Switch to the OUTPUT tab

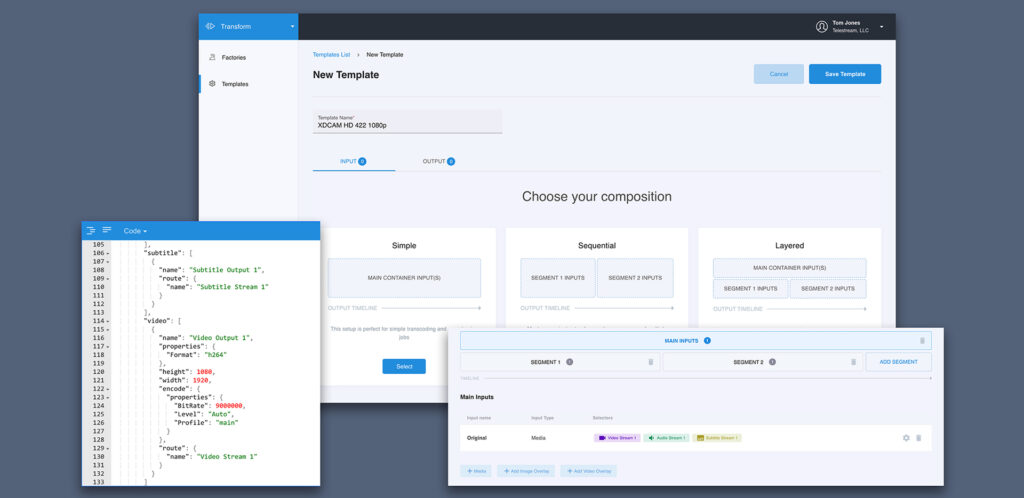438,161
